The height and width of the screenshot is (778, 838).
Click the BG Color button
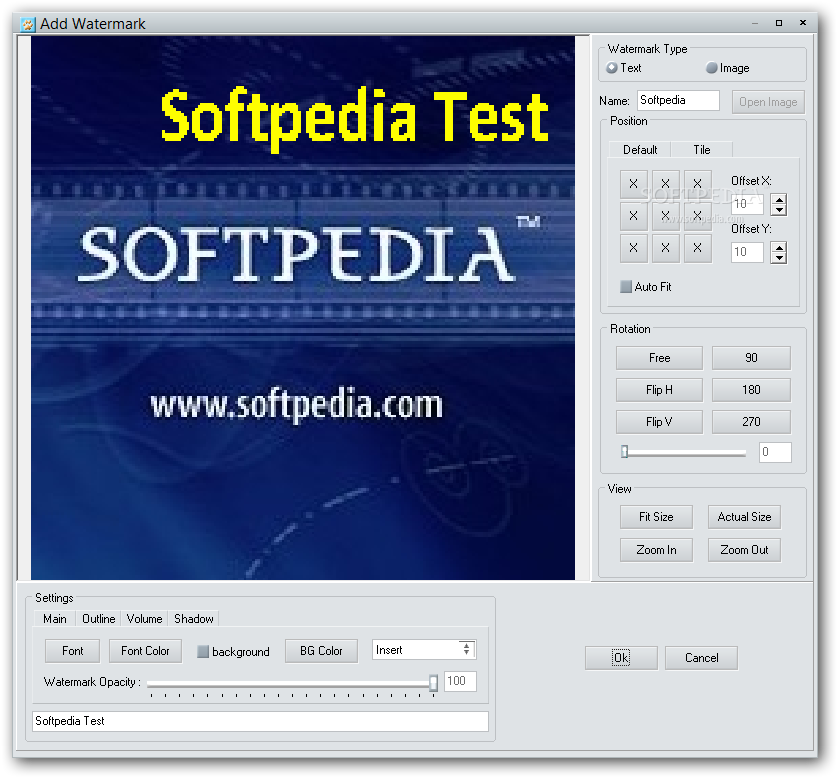321,651
